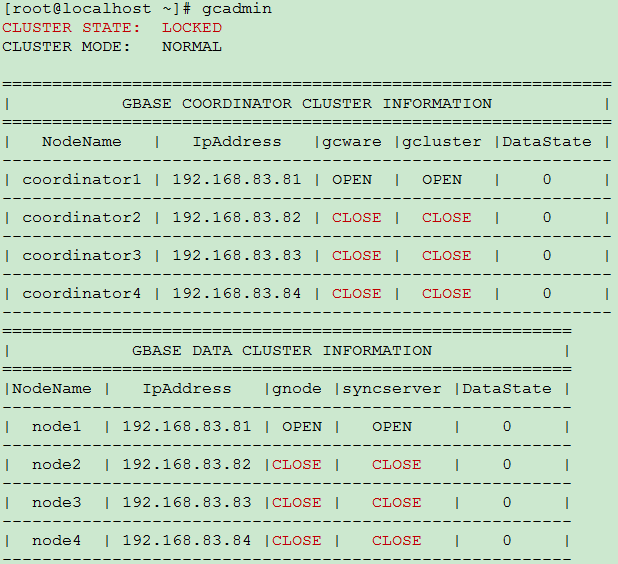Click coordinator1 node name
The image size is (618, 564).
click(x=82, y=180)
